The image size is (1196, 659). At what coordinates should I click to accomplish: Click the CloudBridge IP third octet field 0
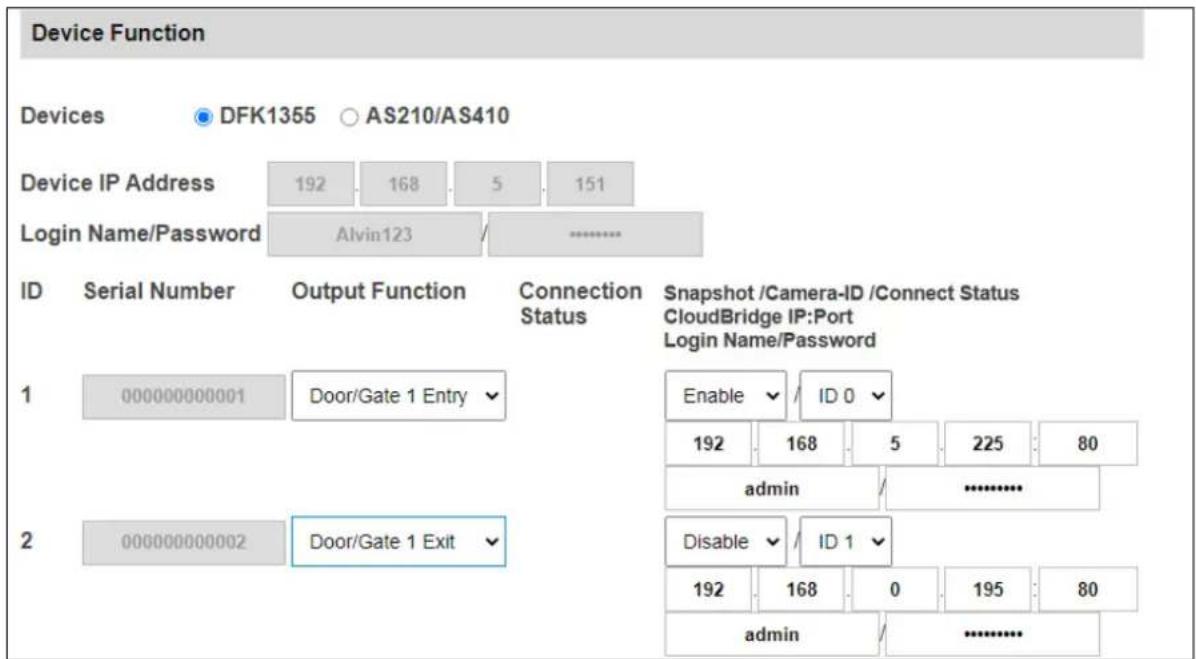point(895,589)
